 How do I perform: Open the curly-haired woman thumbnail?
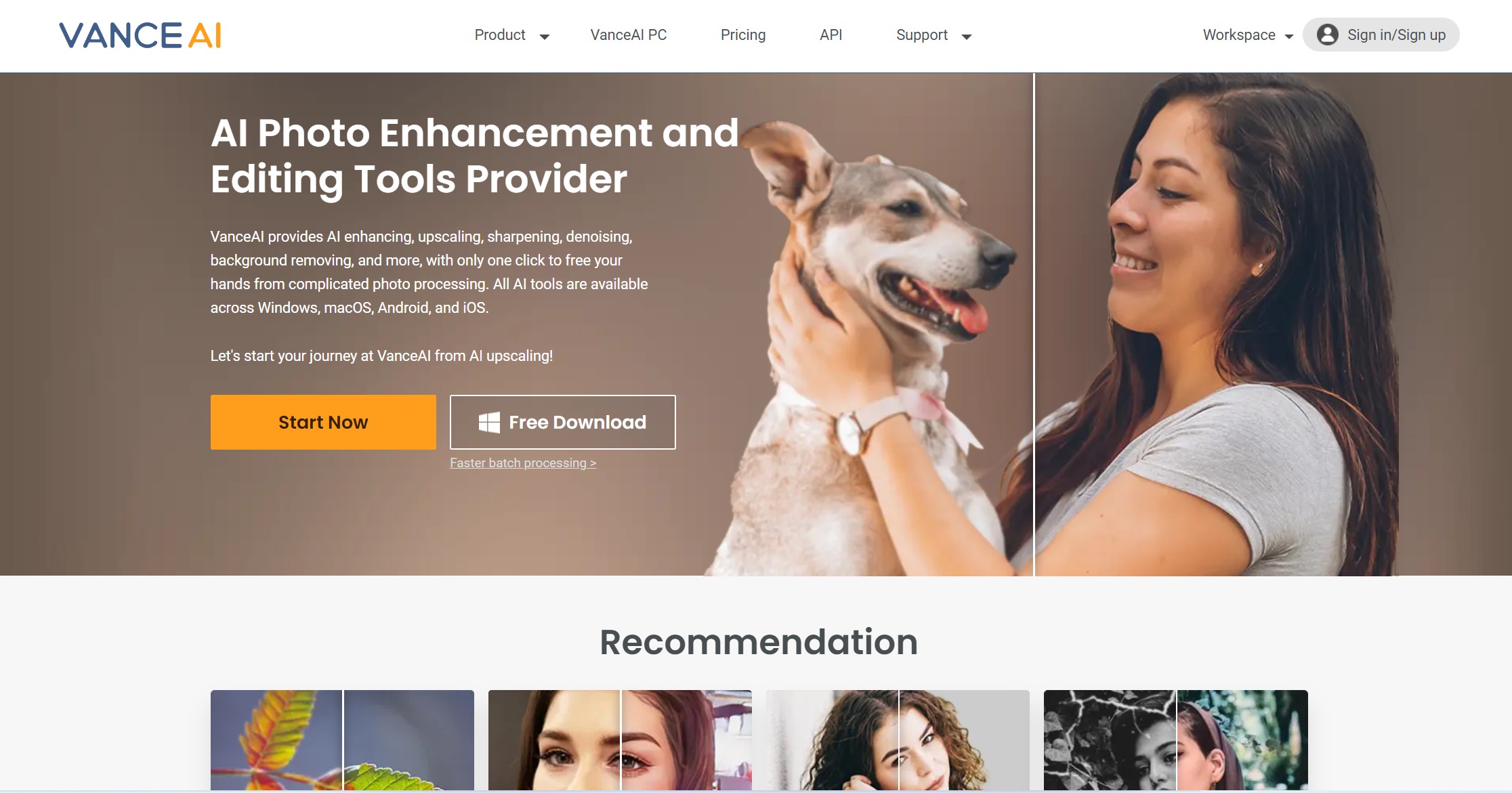pos(898,740)
